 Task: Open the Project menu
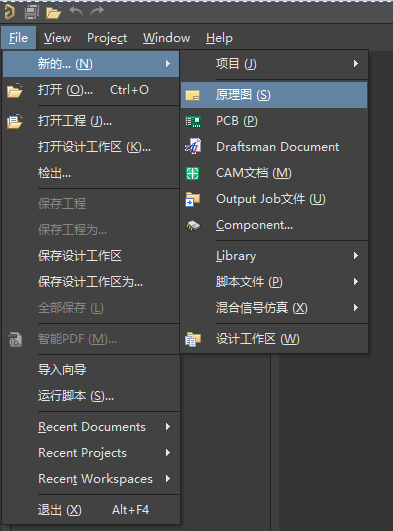click(107, 38)
